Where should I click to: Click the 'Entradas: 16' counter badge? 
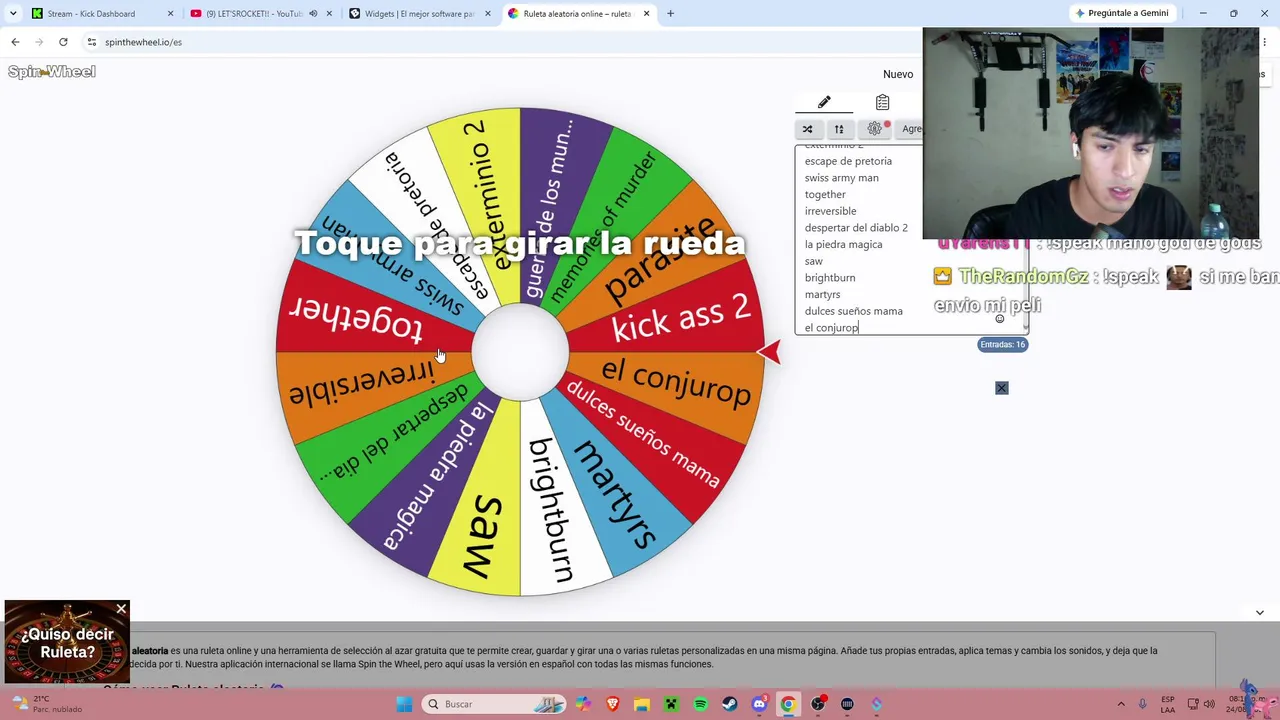coord(1003,344)
